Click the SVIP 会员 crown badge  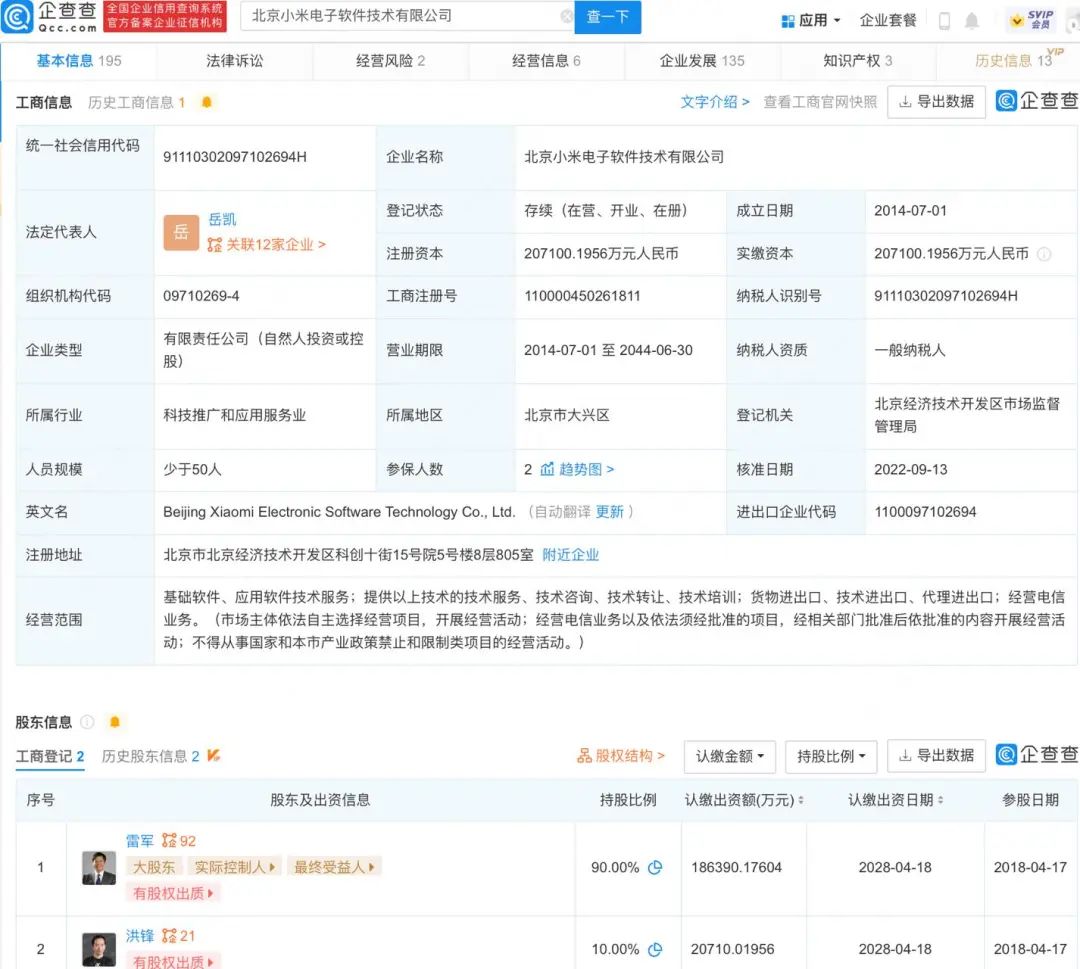click(1032, 20)
